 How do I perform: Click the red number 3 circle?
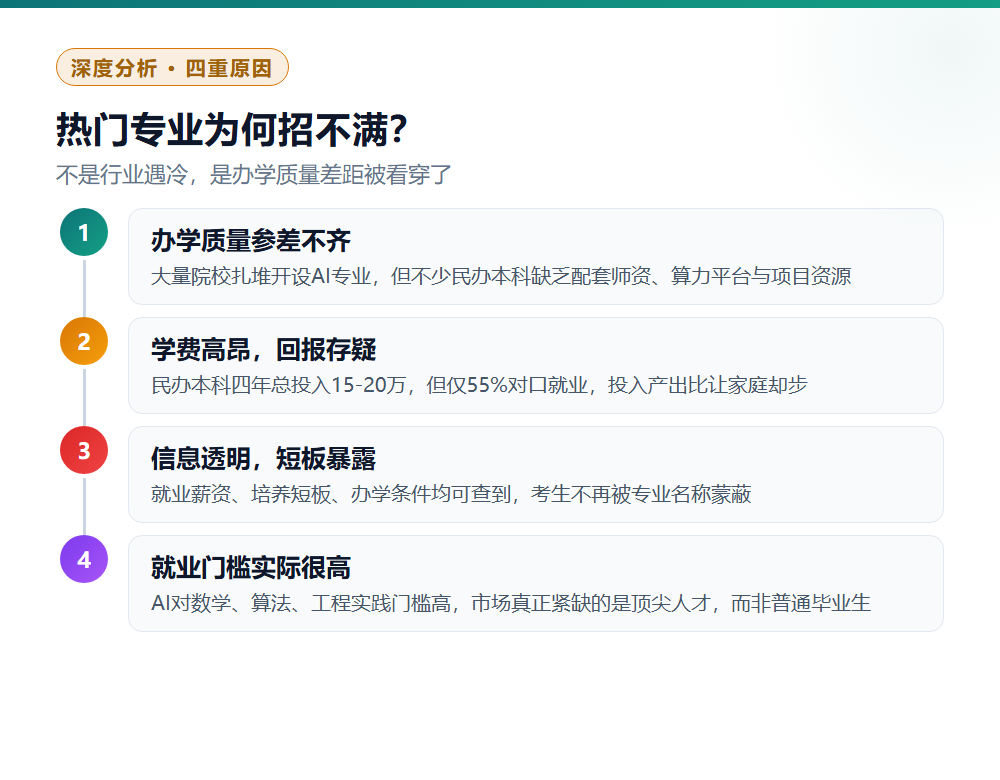(x=84, y=450)
